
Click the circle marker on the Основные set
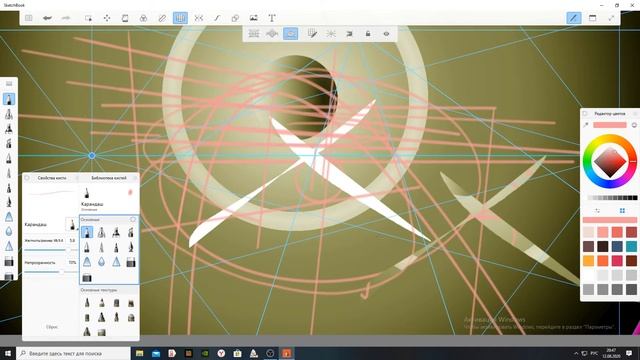pyautogui.click(x=133, y=220)
